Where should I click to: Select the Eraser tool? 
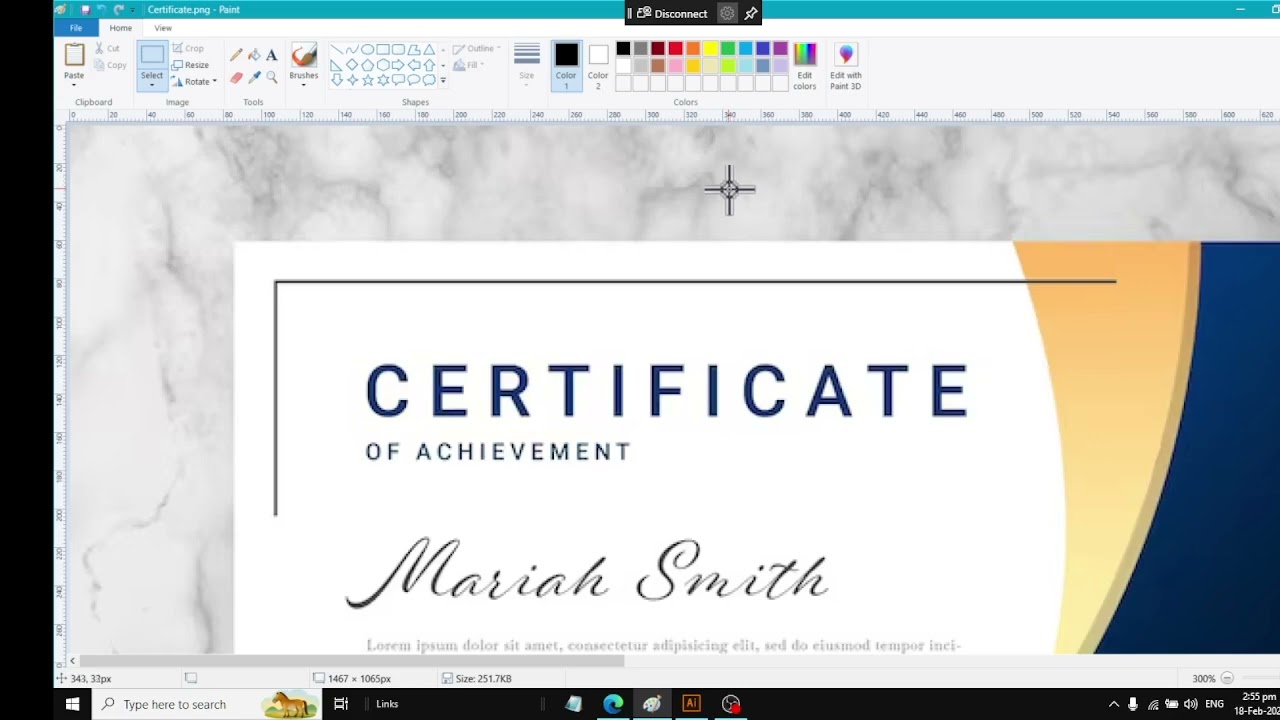[x=237, y=77]
